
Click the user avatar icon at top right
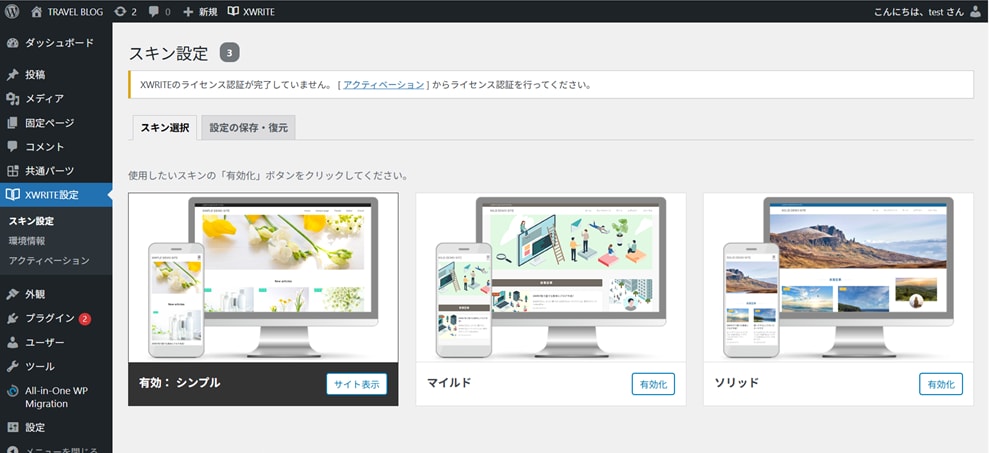point(975,11)
